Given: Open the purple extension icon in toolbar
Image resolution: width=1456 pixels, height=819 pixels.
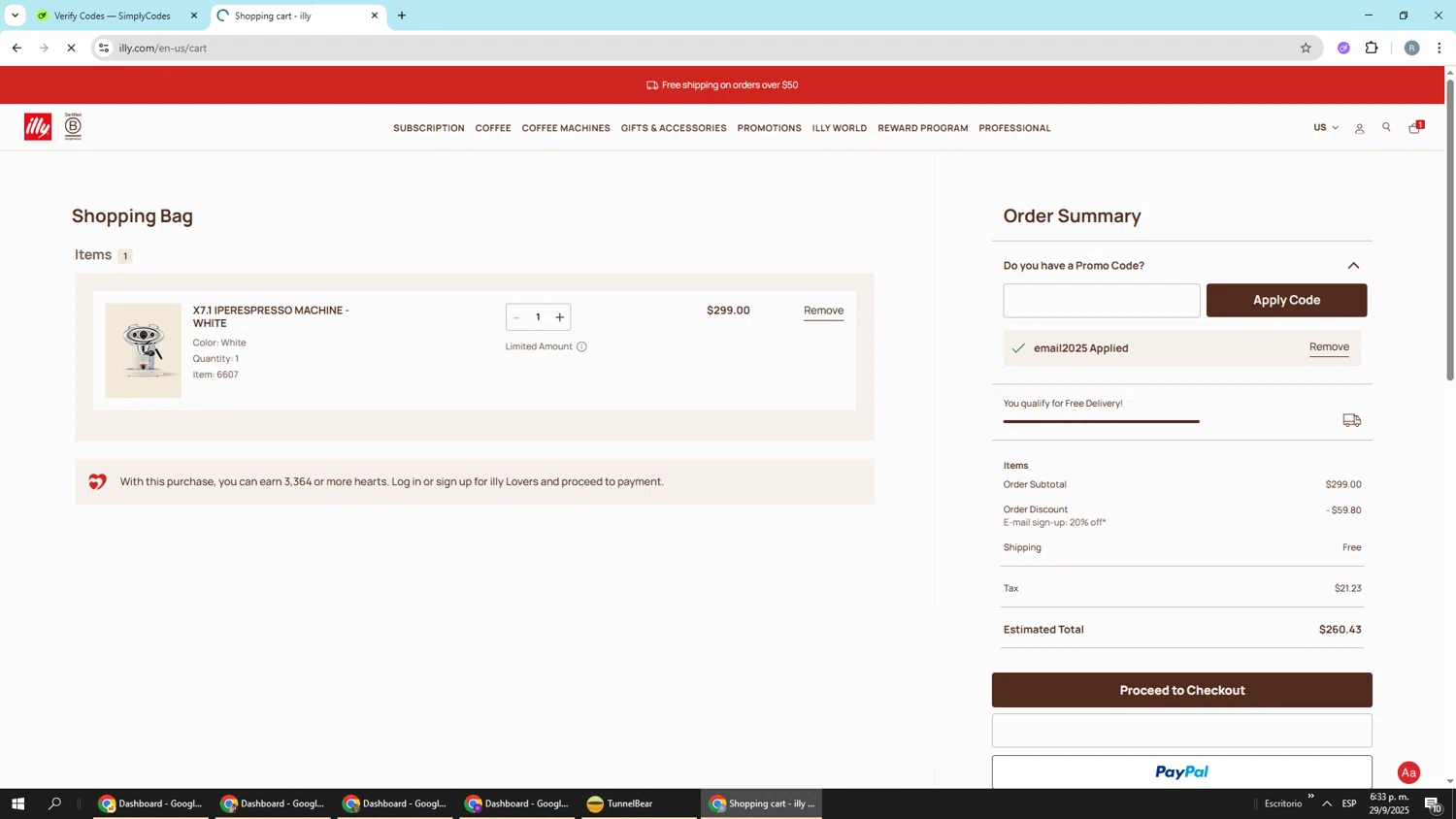Looking at the screenshot, I should [1343, 48].
